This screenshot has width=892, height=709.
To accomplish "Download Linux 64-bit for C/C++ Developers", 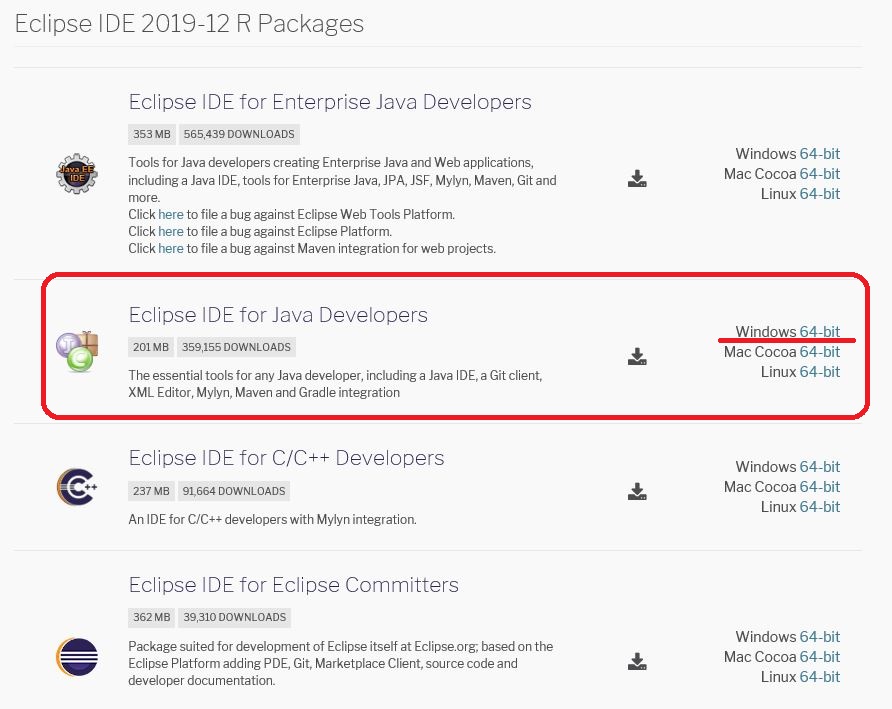I will pyautogui.click(x=819, y=506).
